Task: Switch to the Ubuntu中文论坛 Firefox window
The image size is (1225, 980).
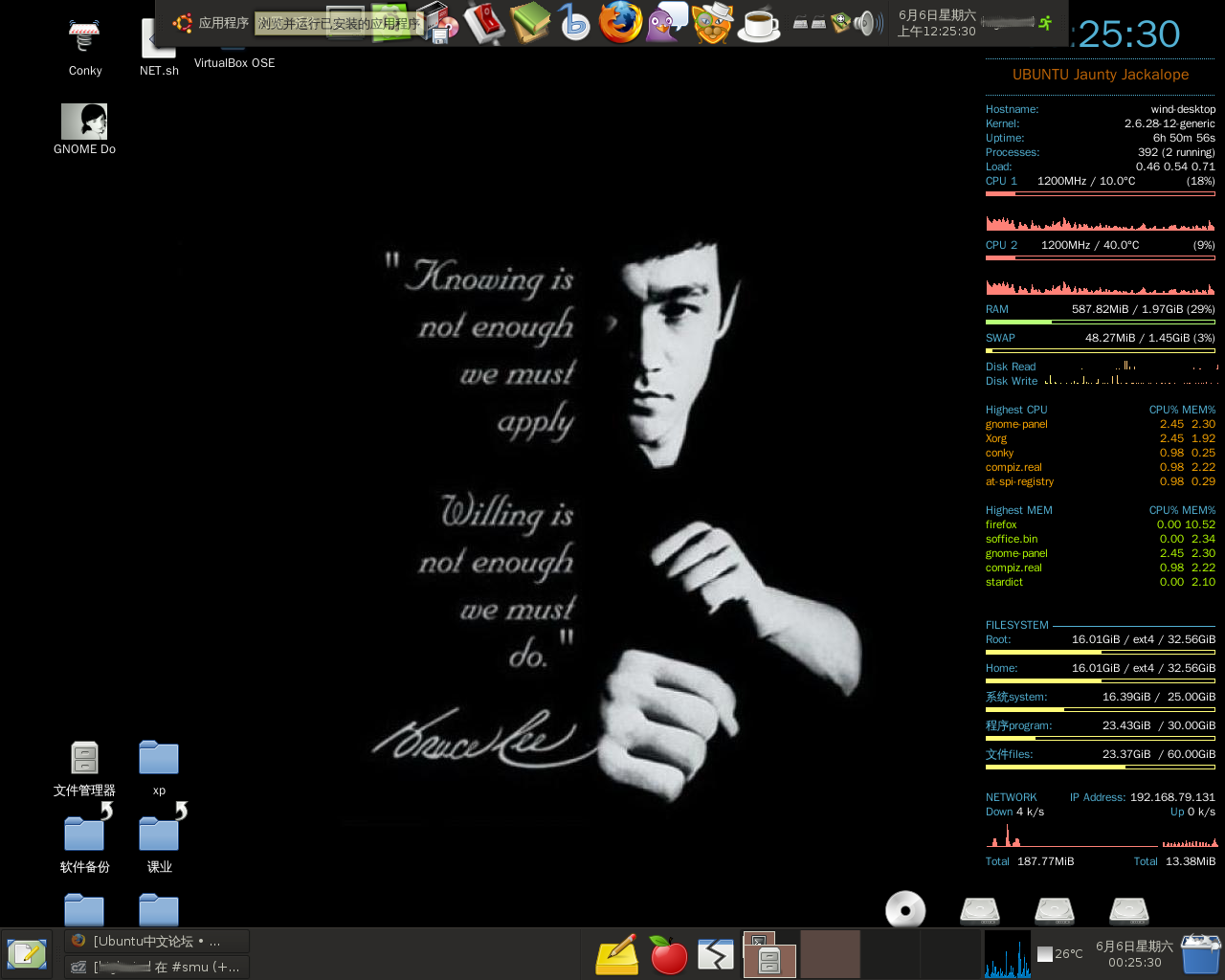Action: click(157, 941)
